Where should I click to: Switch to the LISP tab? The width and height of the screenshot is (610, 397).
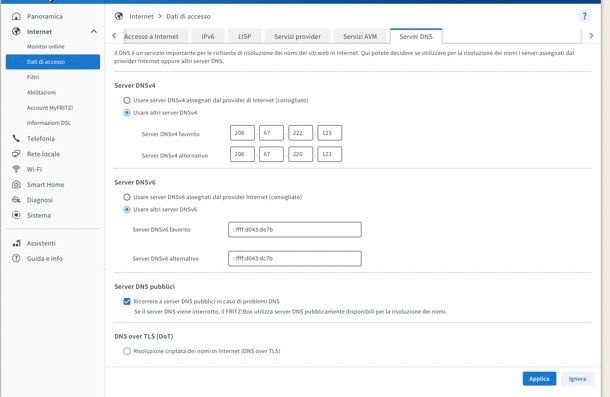click(244, 36)
